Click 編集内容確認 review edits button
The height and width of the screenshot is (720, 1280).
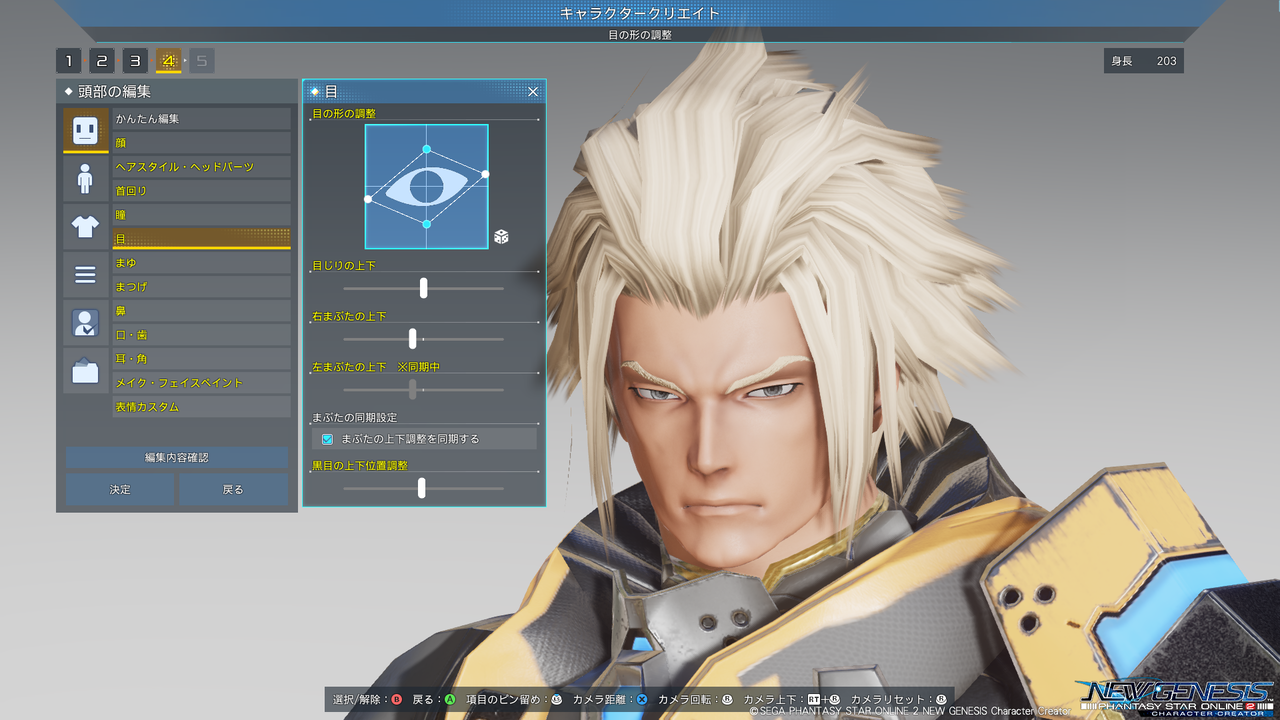(x=177, y=457)
